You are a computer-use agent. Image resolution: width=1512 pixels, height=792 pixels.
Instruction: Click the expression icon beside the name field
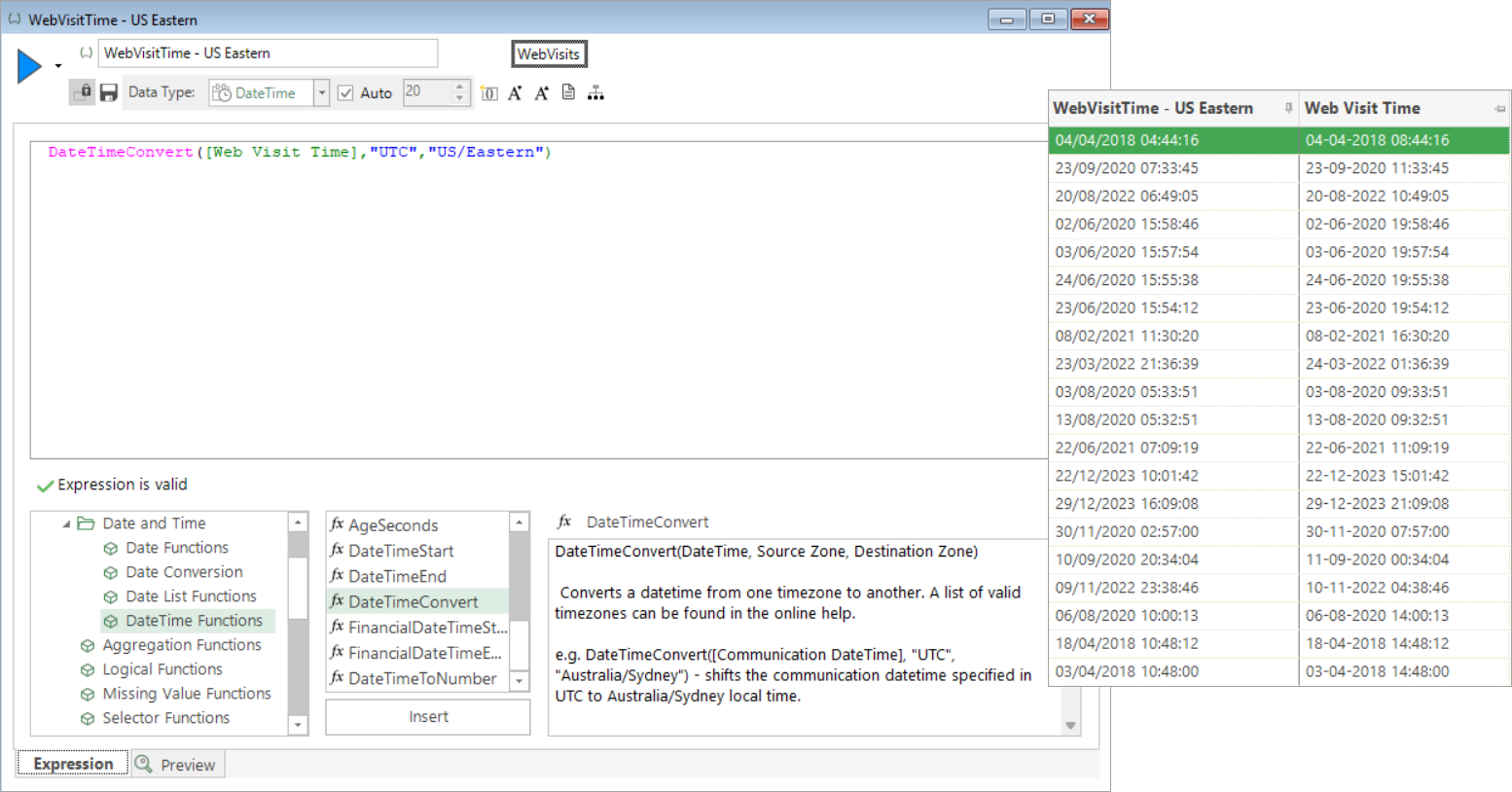tap(86, 53)
